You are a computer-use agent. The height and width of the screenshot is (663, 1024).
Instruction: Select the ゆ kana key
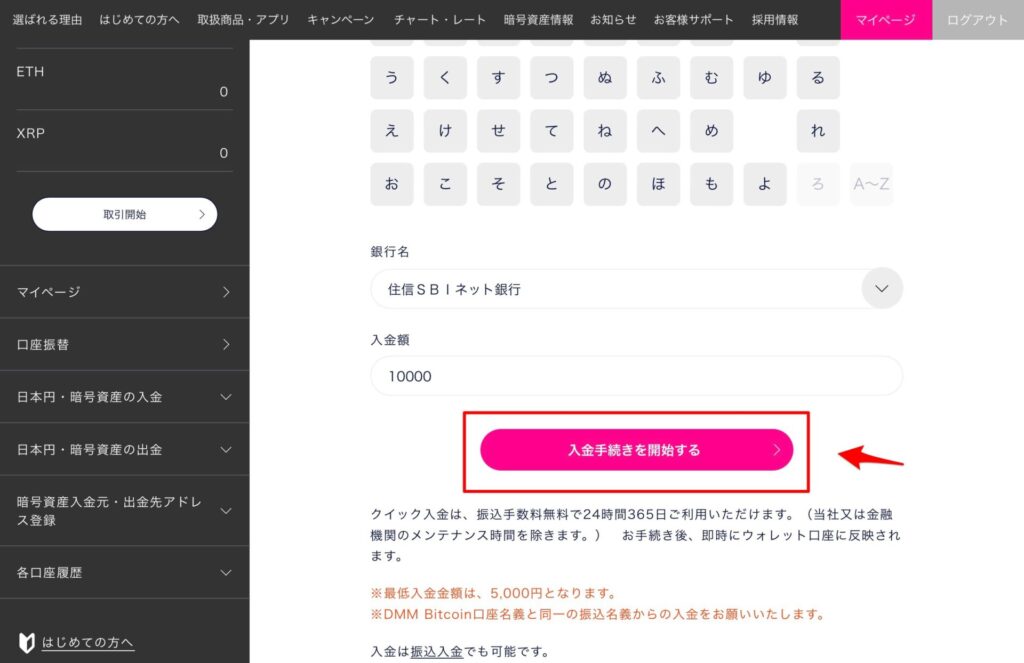(765, 78)
